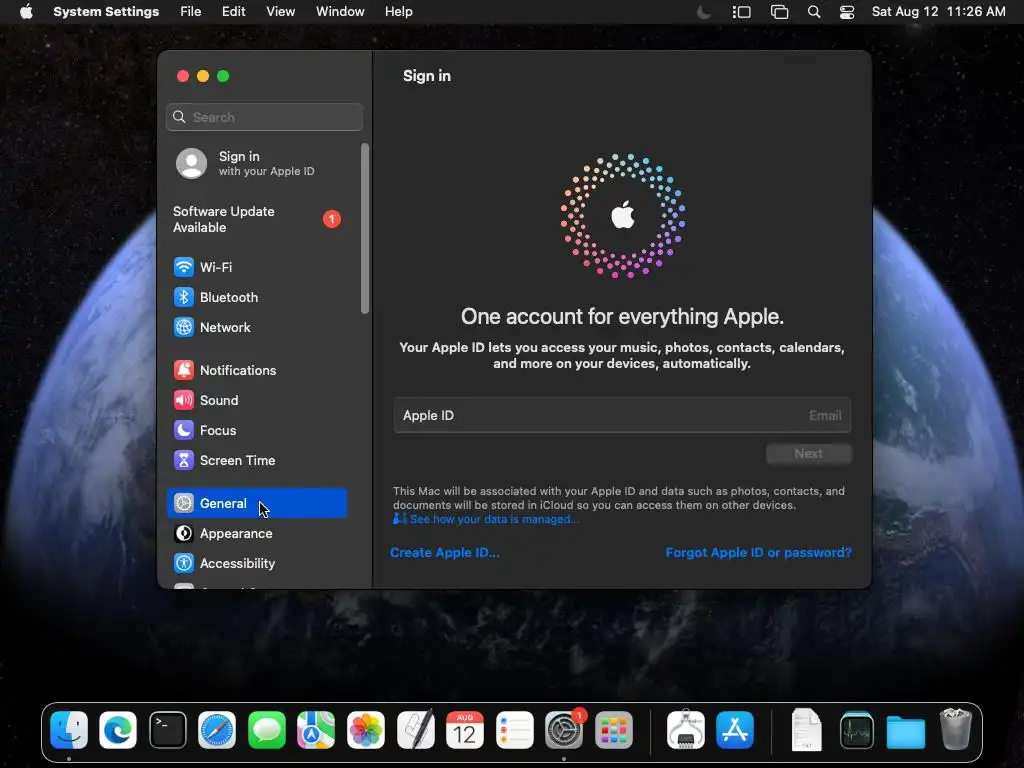Open Launchpad from the Dock

(614, 730)
